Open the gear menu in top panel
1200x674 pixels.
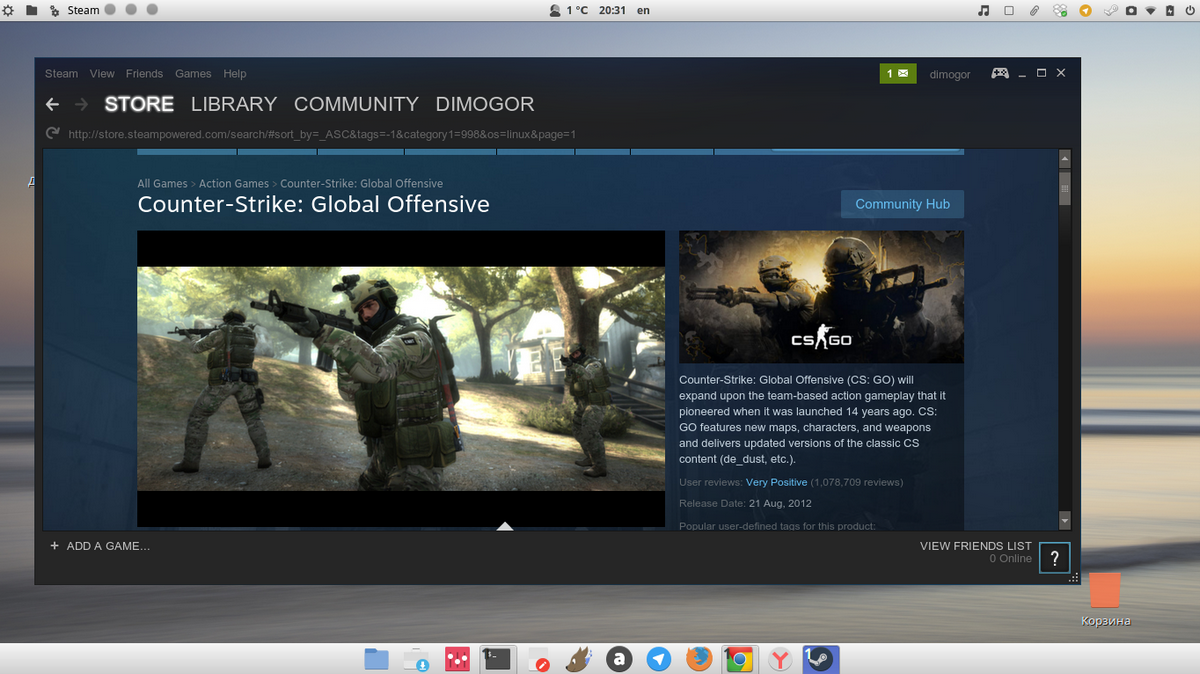click(x=8, y=10)
